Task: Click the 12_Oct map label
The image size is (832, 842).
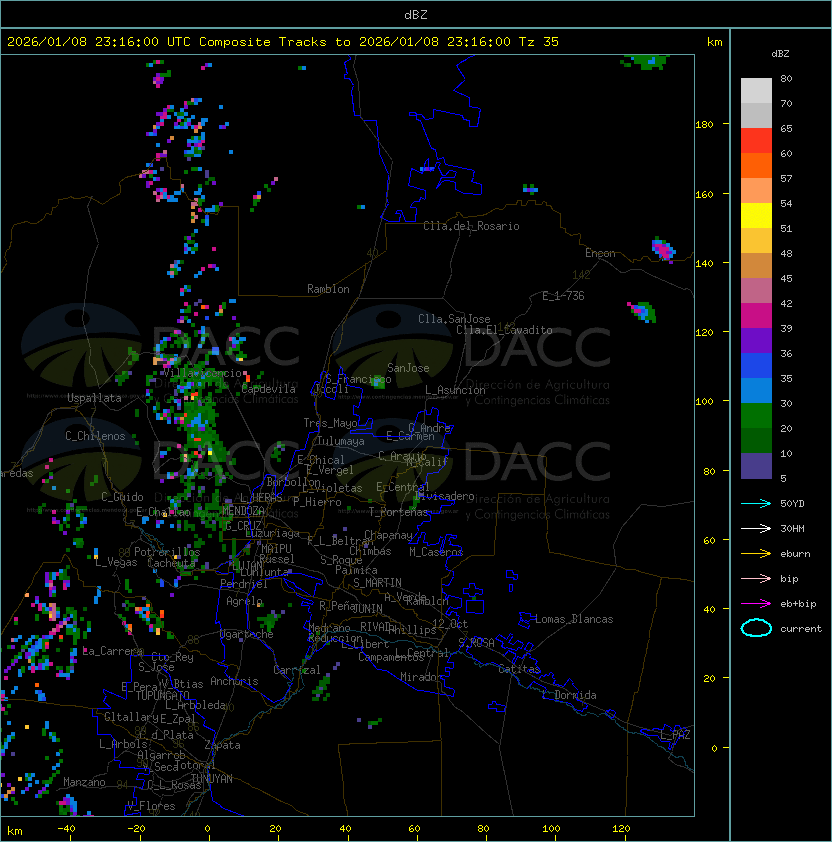Action: coord(450,624)
